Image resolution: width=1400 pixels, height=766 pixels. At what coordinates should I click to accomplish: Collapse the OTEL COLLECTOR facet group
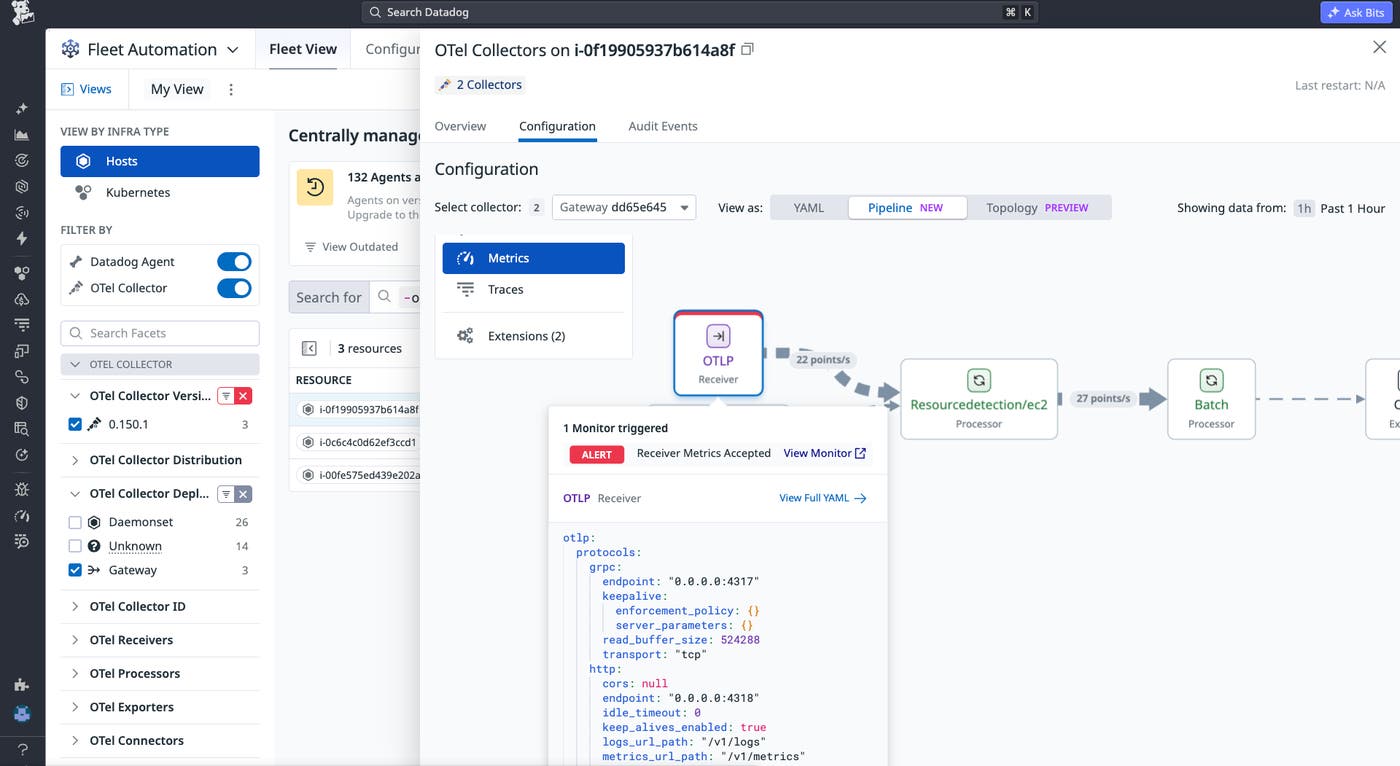(x=160, y=364)
